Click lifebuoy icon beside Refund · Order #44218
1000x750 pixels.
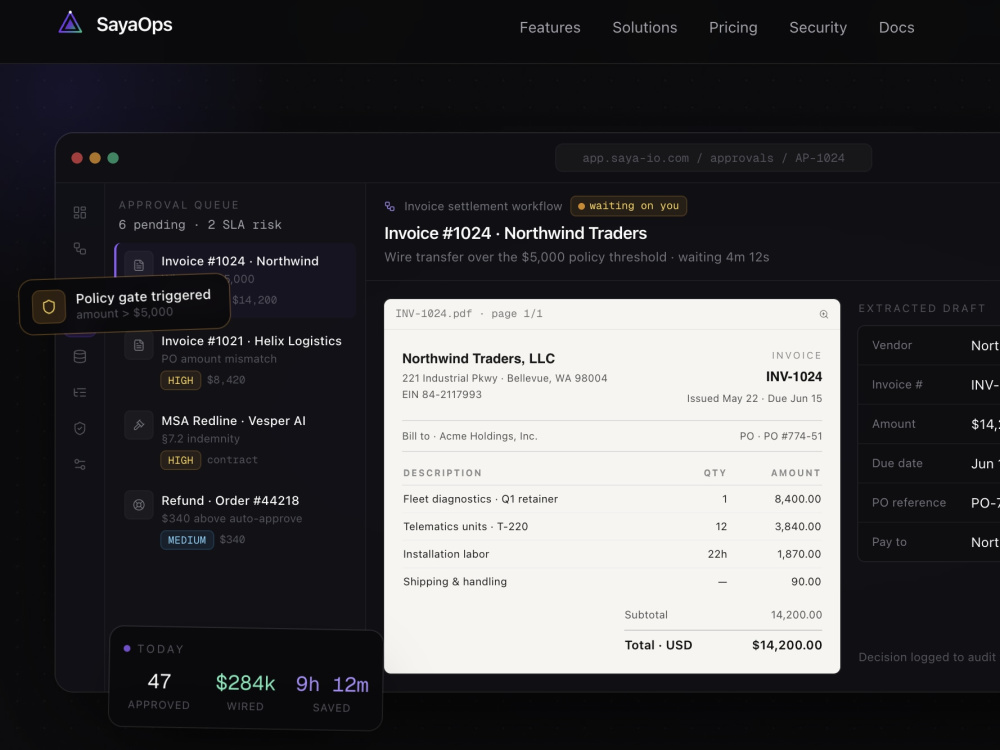click(x=138, y=505)
